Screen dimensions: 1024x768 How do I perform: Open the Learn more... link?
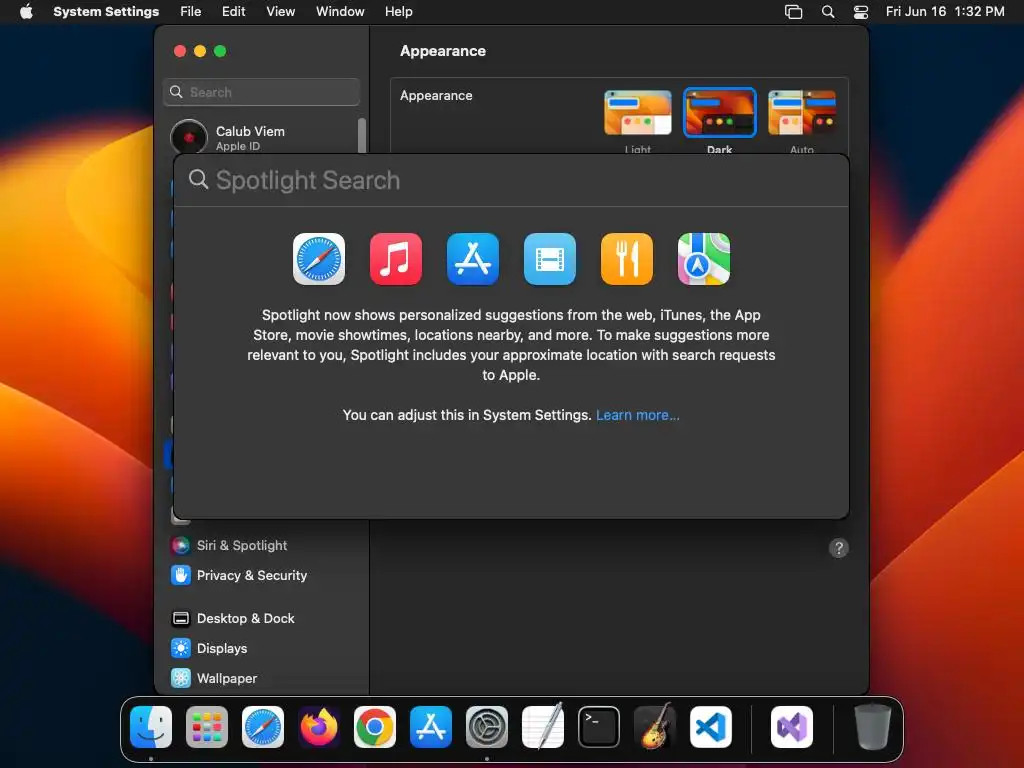pos(637,415)
